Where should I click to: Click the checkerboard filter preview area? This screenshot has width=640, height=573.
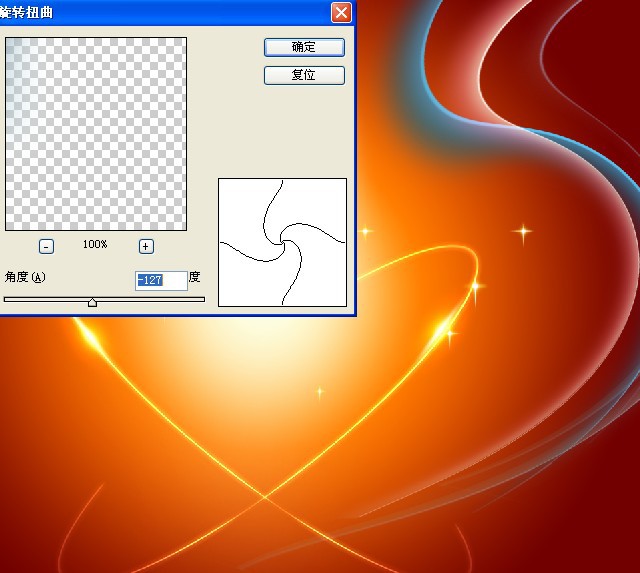(x=96, y=134)
